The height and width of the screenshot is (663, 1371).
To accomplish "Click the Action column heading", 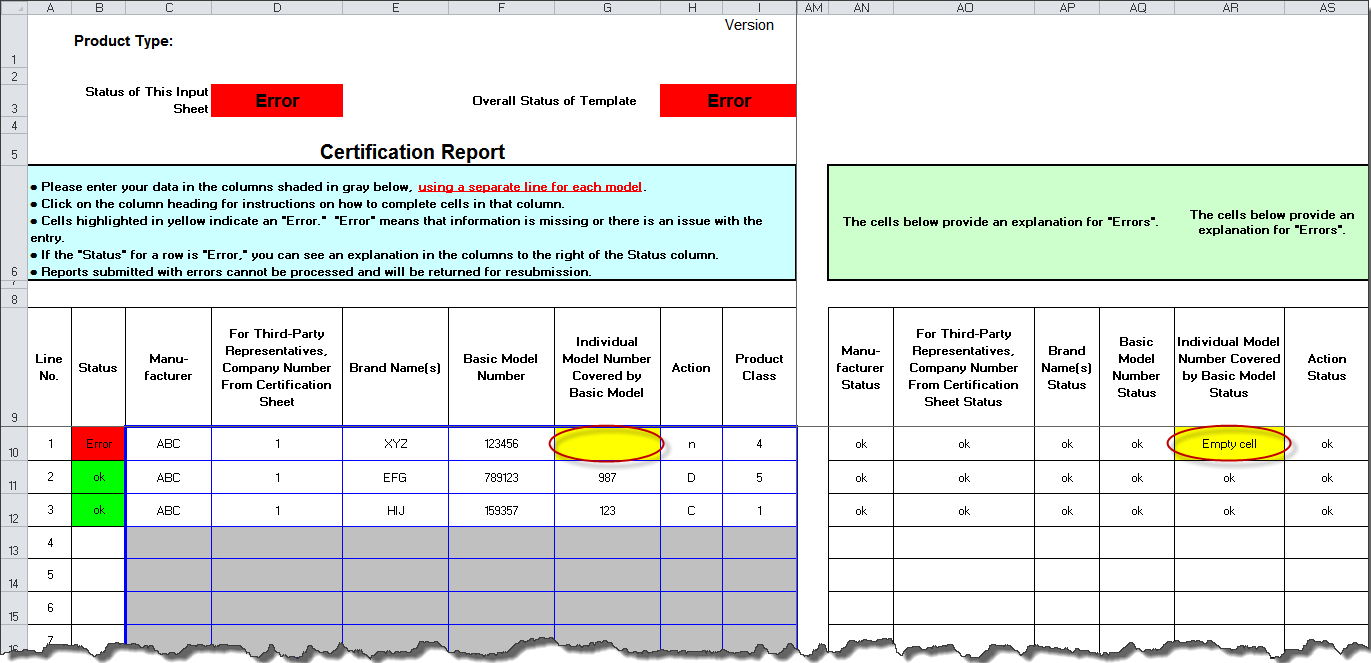I will (x=691, y=368).
